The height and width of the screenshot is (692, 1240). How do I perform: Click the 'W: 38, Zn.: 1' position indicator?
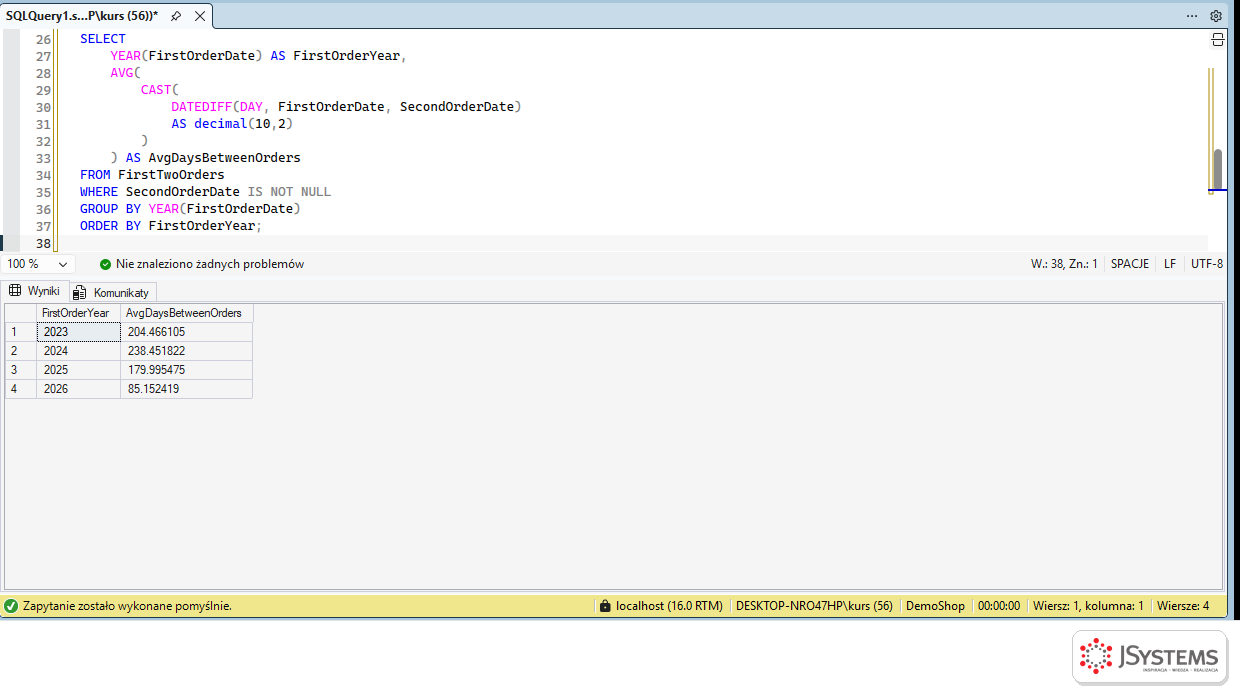pos(1064,264)
